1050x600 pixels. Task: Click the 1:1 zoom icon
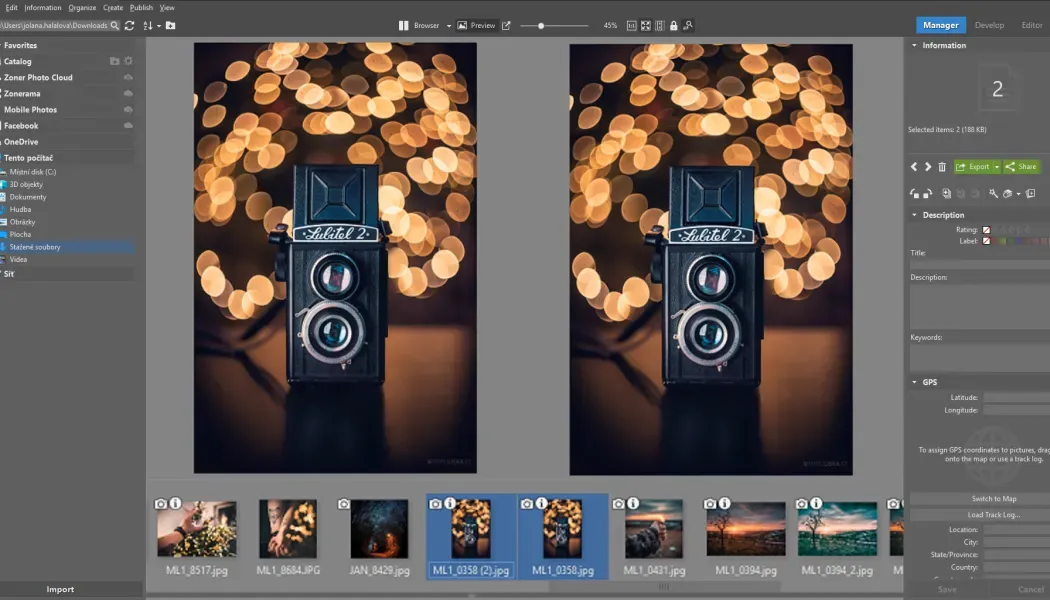632,25
